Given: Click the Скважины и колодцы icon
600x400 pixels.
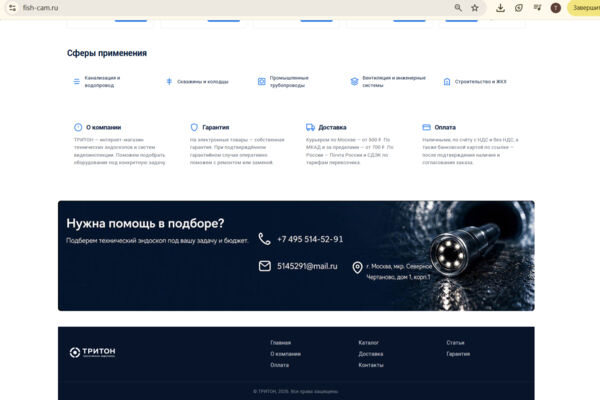Looking at the screenshot, I should tap(169, 82).
